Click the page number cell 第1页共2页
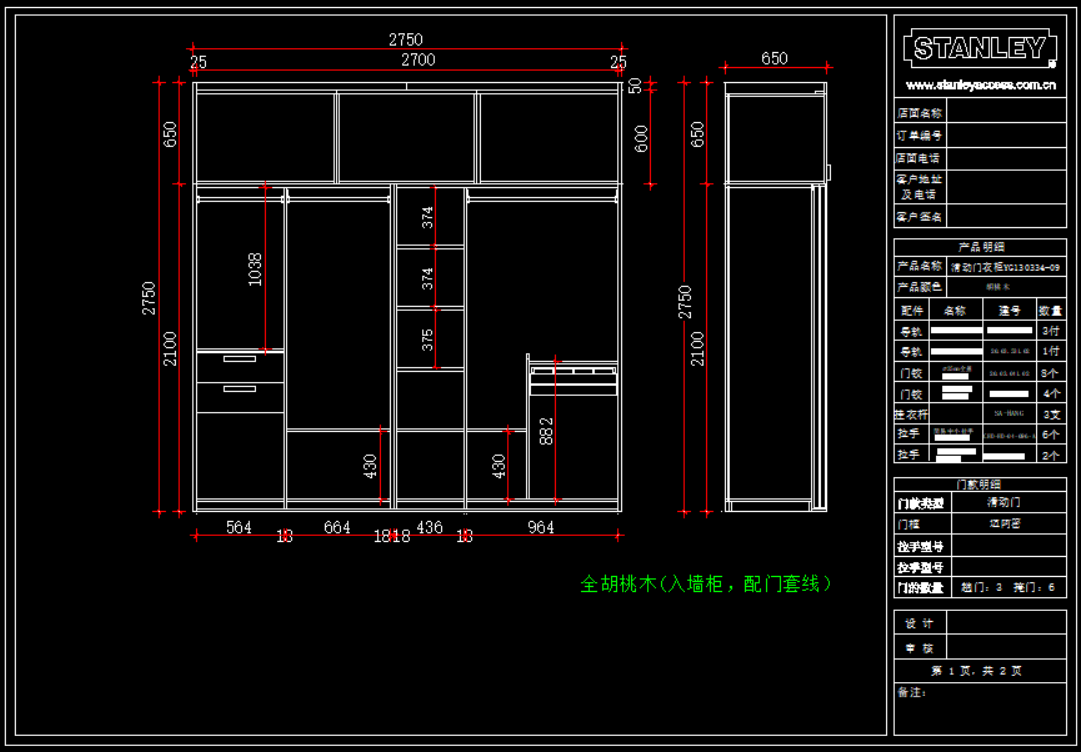1081x752 pixels. coord(980,671)
